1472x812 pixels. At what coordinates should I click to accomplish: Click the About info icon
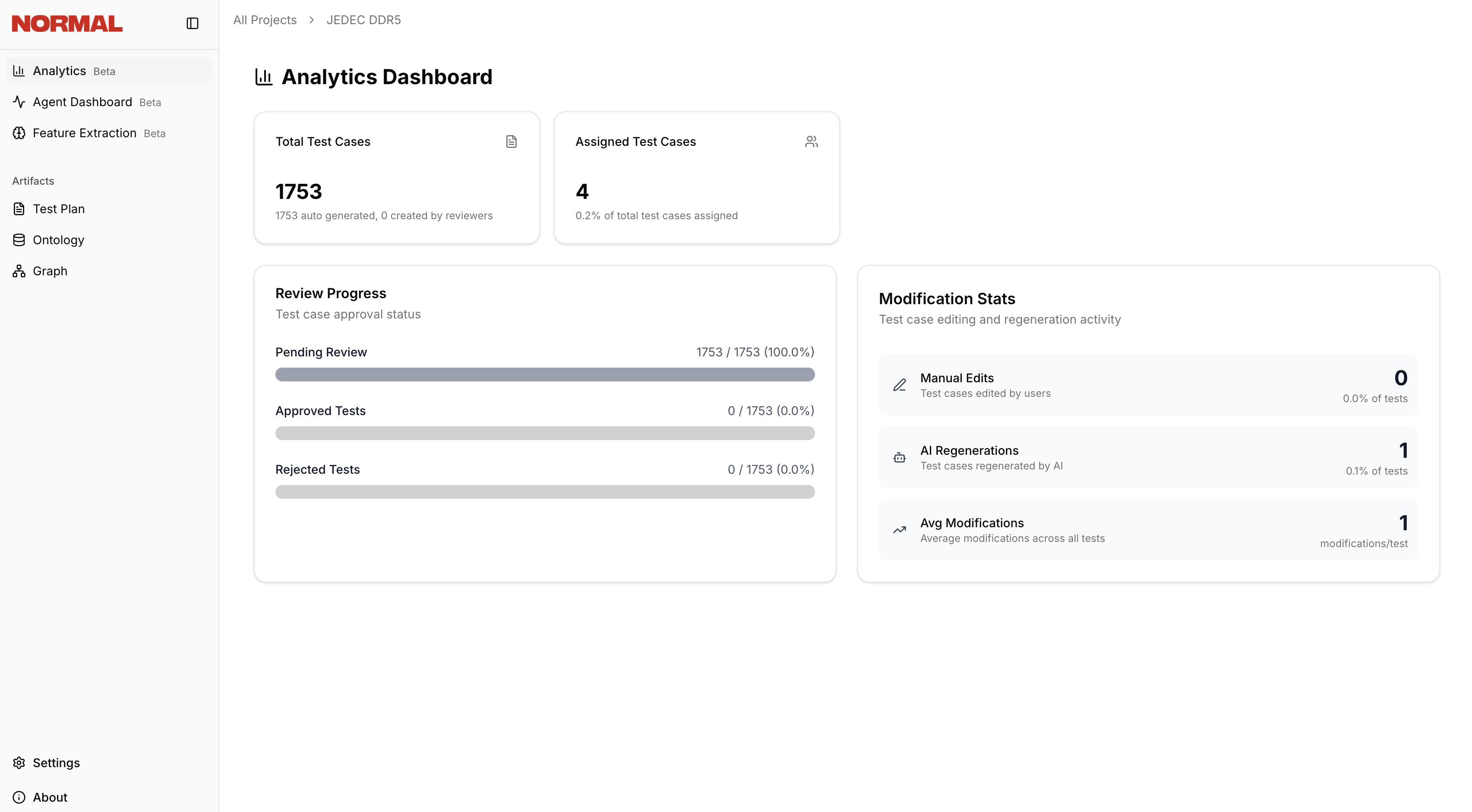pyautogui.click(x=19, y=797)
